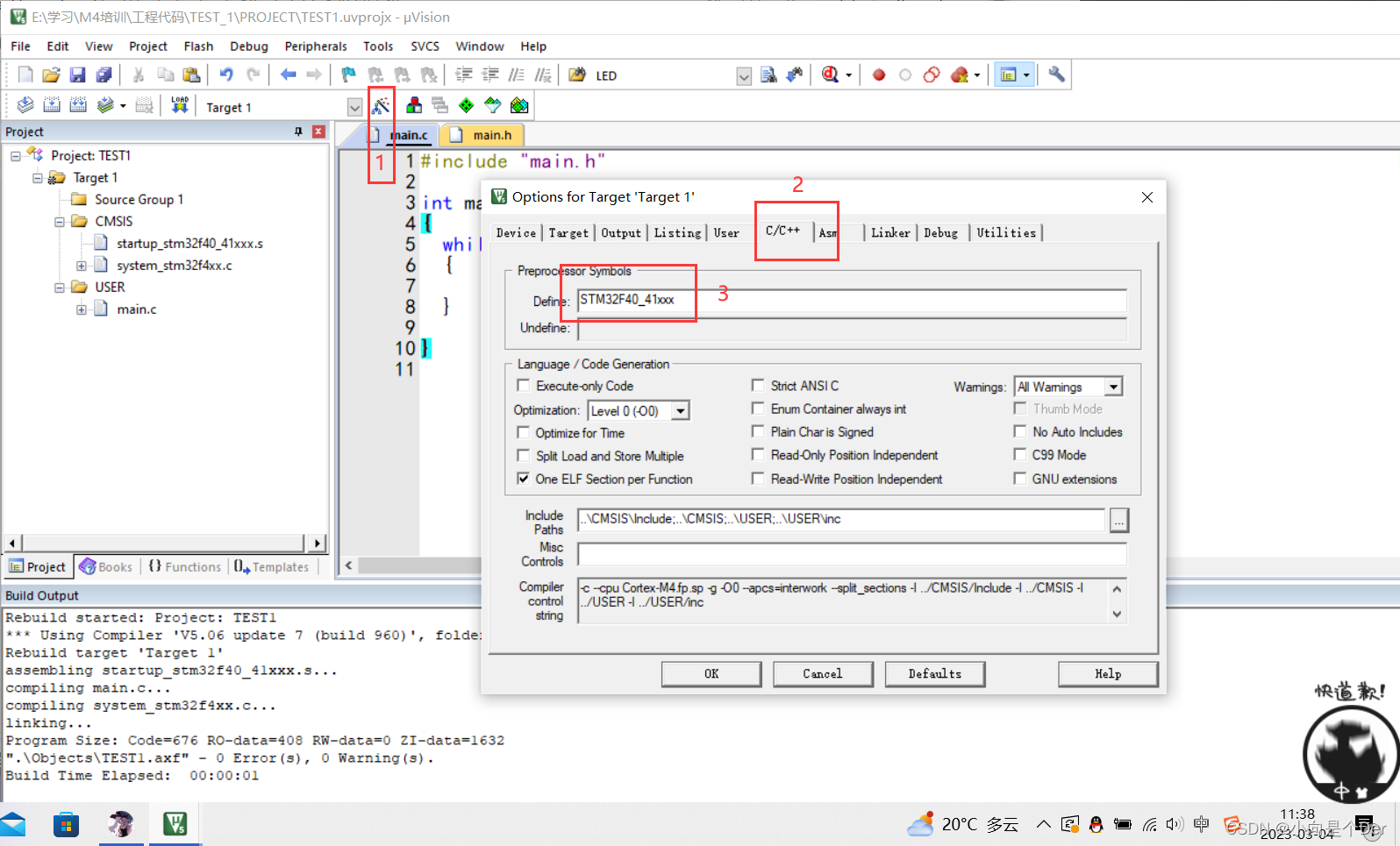Click the Paste clipboard icon
This screenshot has height=846, width=1400.
point(191,75)
